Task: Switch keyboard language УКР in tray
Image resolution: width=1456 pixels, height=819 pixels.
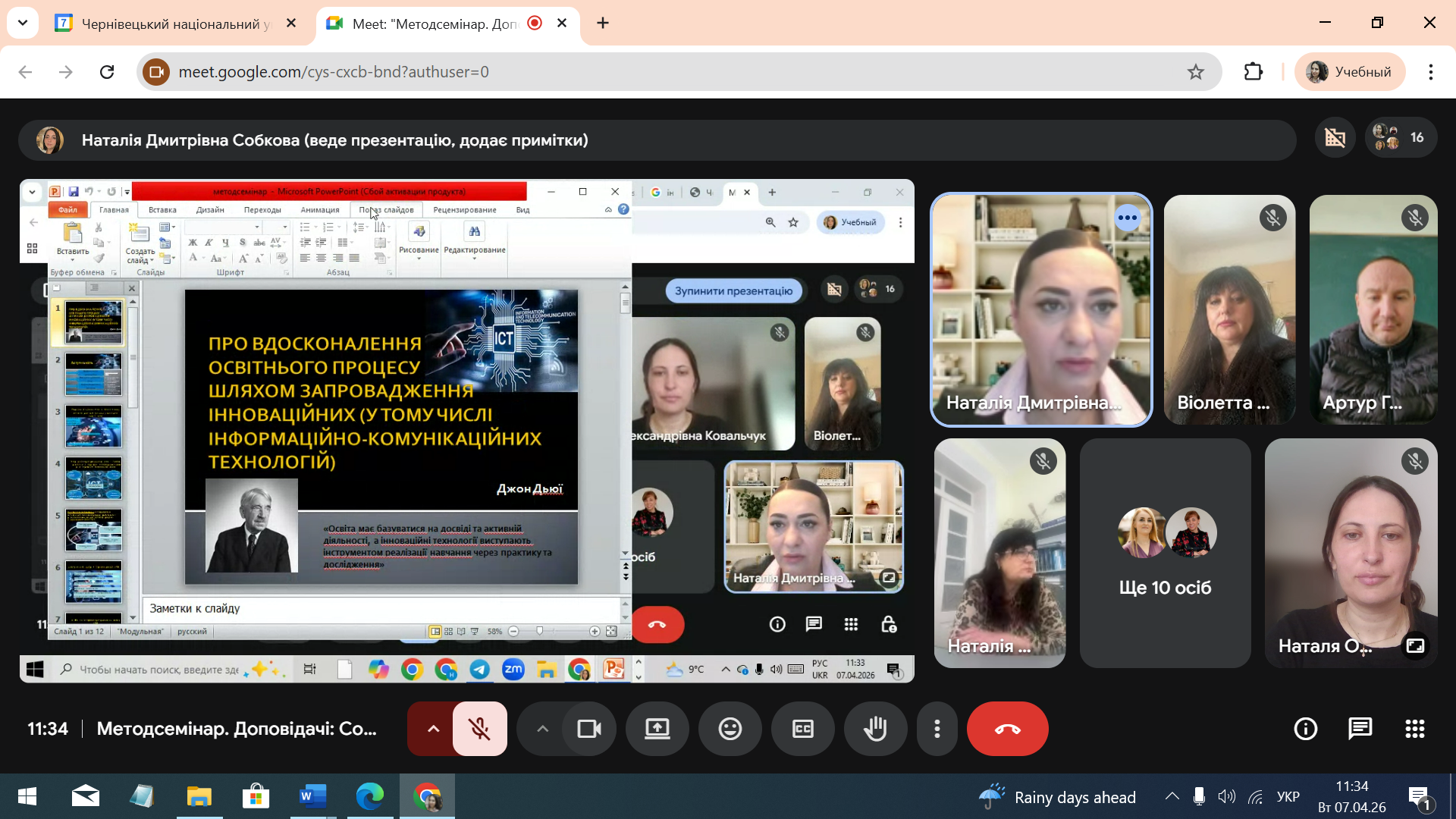Action: 1288,796
